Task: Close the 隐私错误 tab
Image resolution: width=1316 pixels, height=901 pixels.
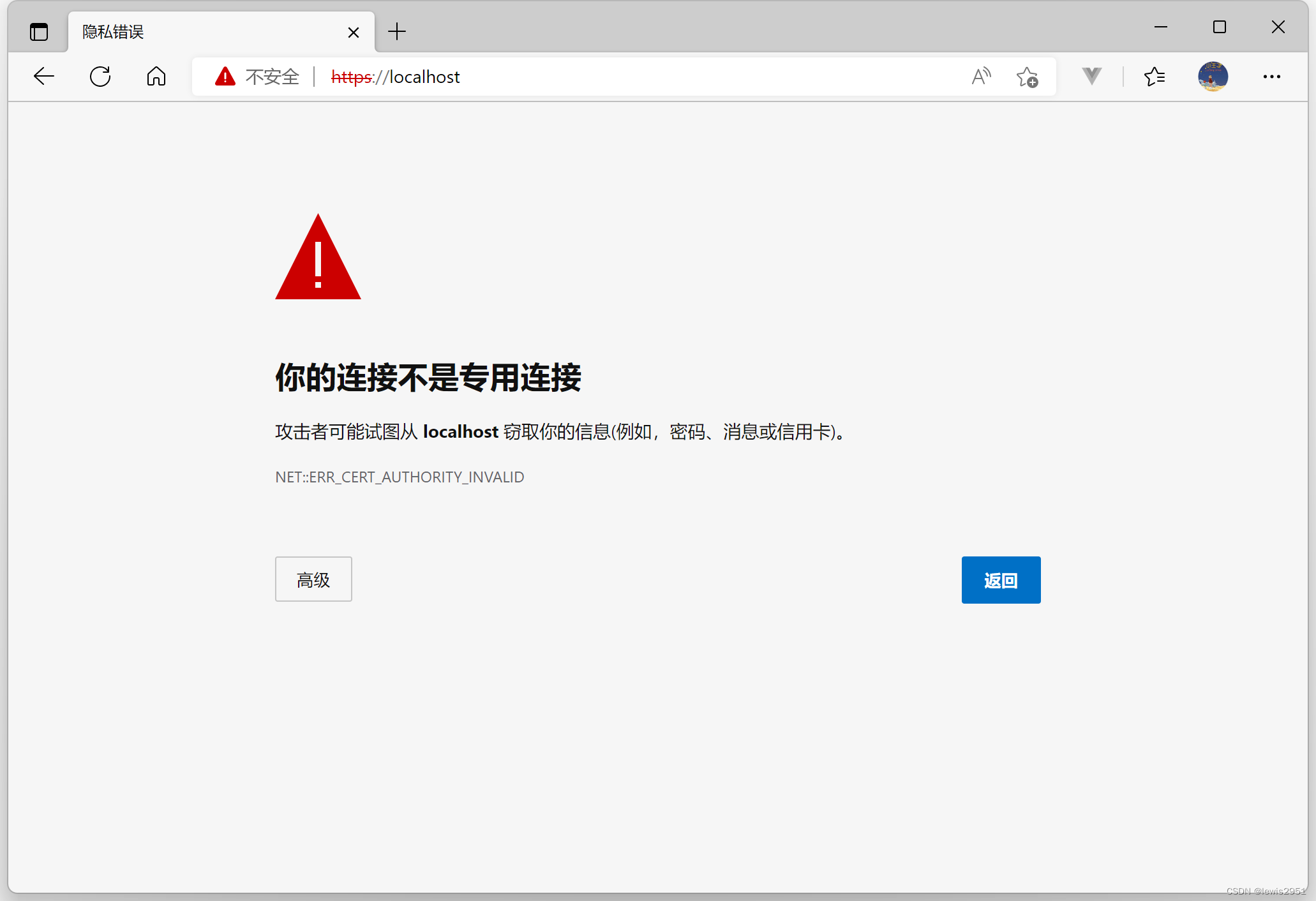Action: click(354, 32)
